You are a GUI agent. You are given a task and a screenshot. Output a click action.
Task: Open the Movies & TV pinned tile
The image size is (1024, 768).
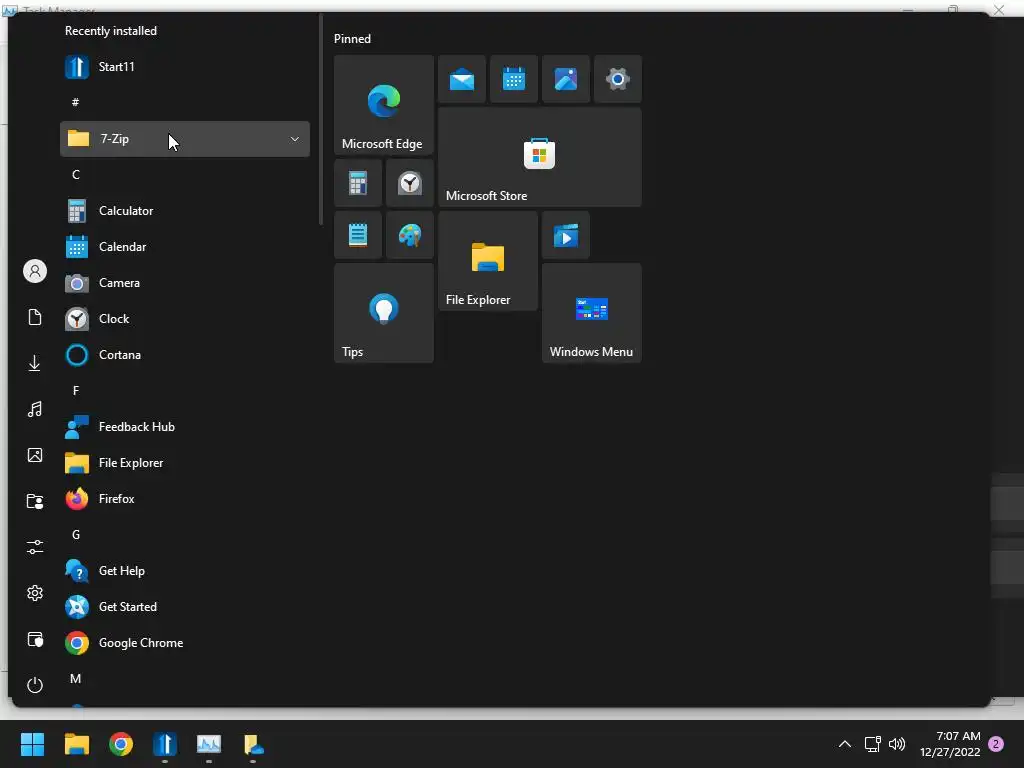point(566,235)
